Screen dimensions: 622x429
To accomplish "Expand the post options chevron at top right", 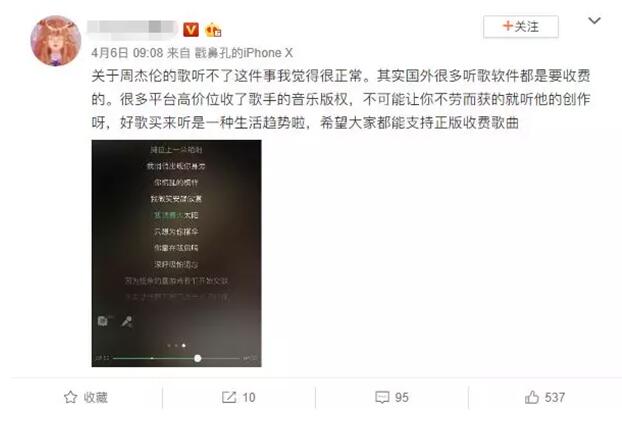I will point(594,20).
